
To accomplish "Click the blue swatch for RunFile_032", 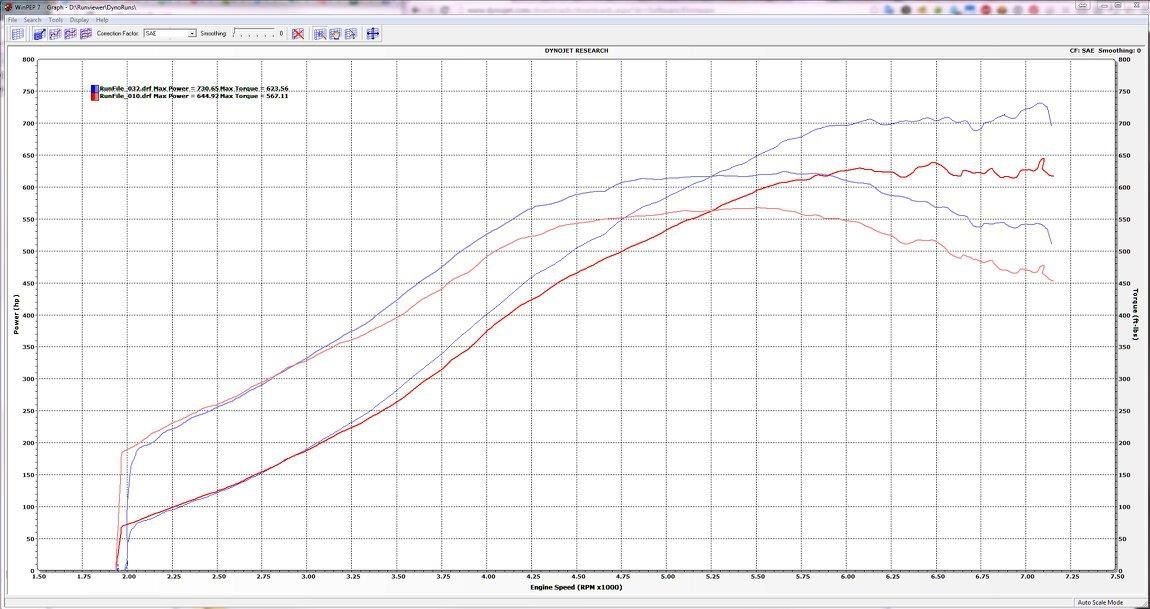I will [95, 89].
